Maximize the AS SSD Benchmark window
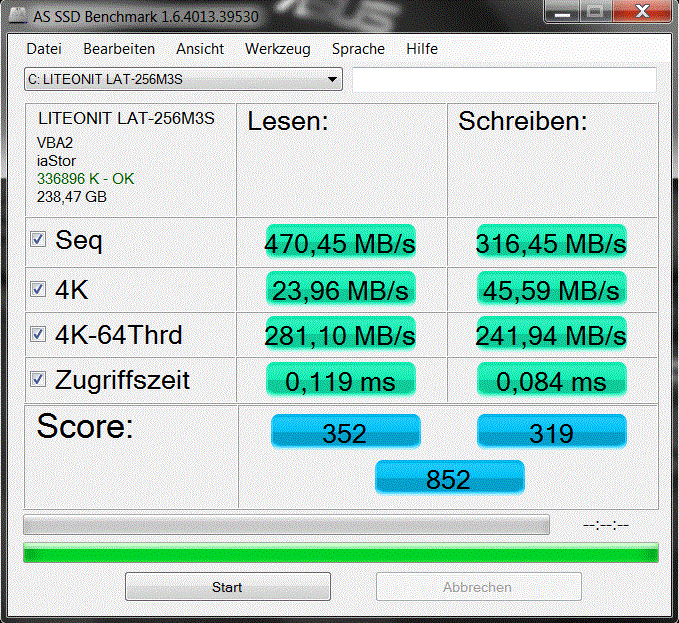Screen dimensions: 679x623 595,11
